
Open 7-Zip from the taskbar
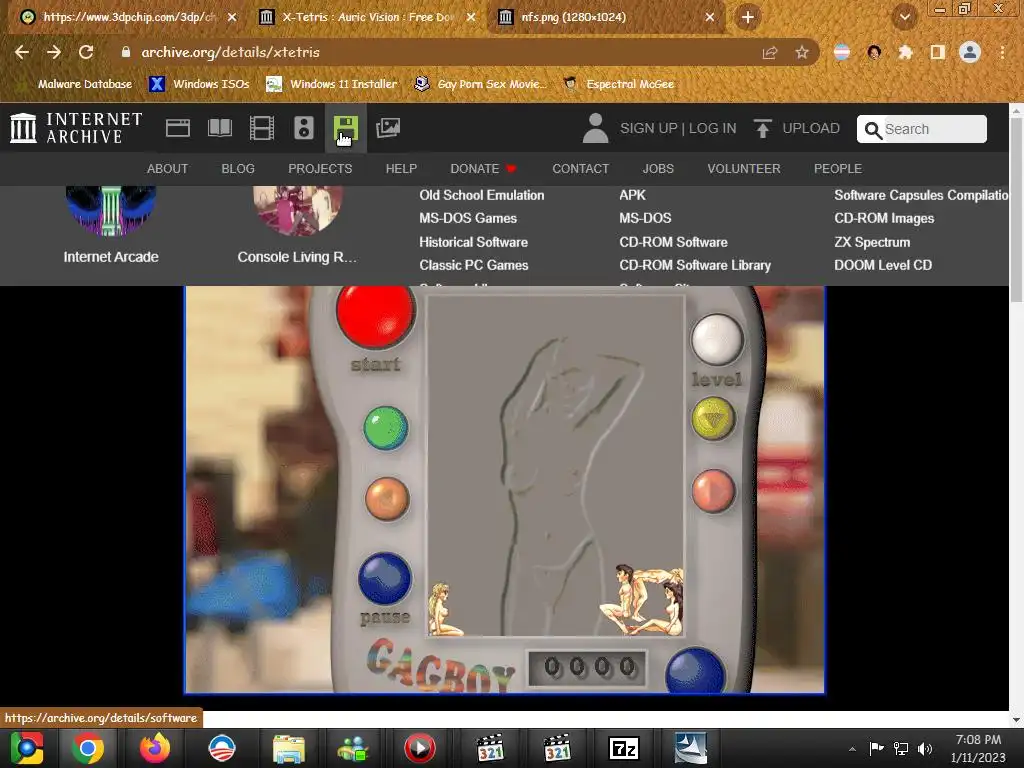(623, 748)
